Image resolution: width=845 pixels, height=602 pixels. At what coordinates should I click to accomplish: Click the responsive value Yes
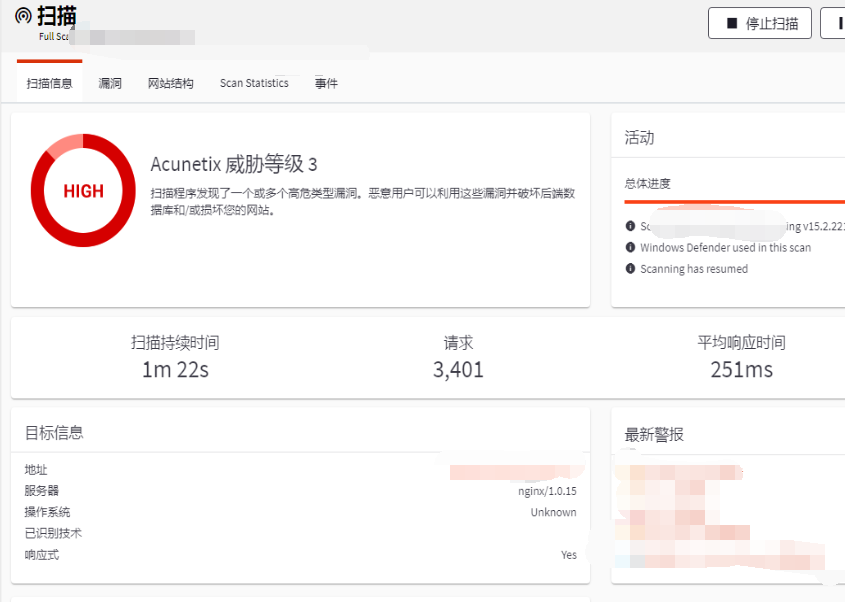point(569,555)
